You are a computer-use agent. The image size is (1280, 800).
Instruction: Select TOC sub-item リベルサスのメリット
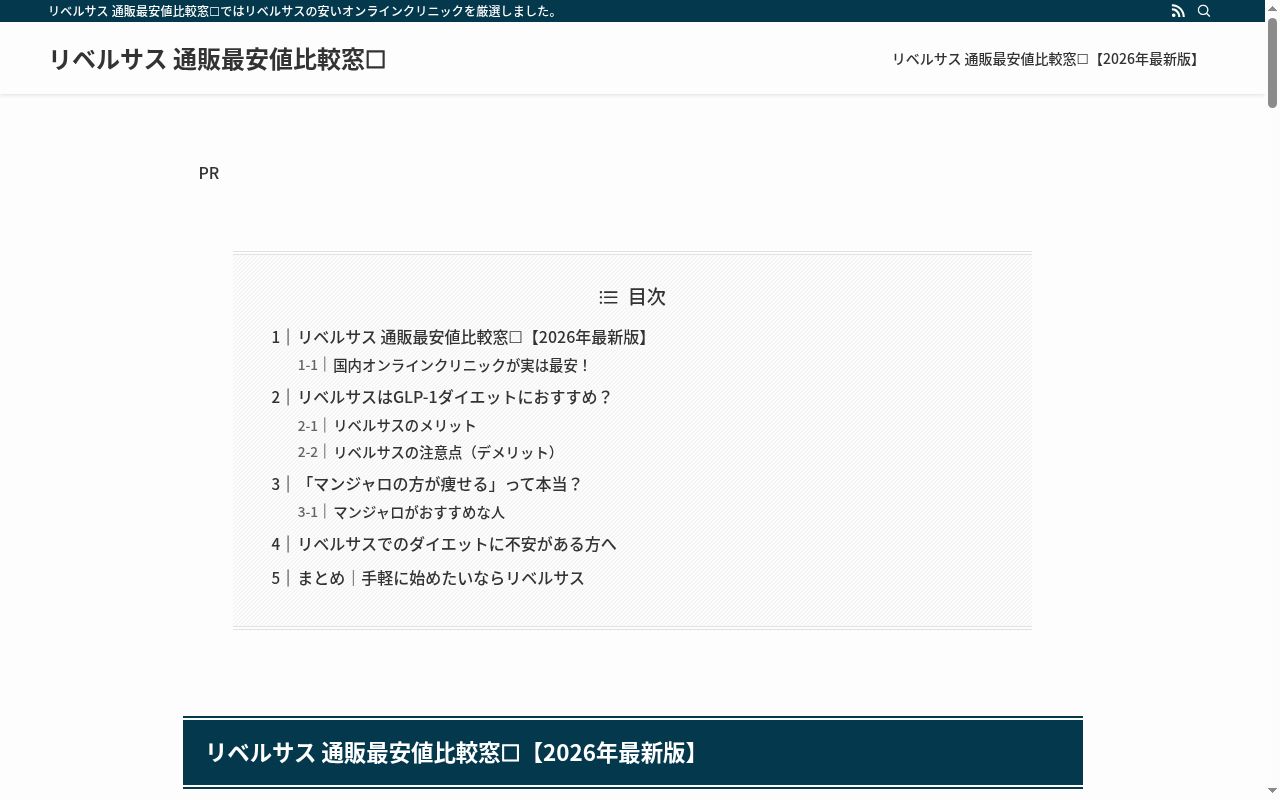point(405,425)
